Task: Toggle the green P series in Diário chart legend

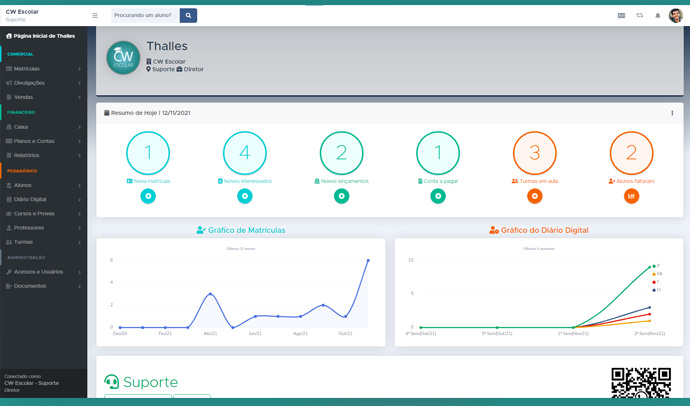Action: point(656,266)
